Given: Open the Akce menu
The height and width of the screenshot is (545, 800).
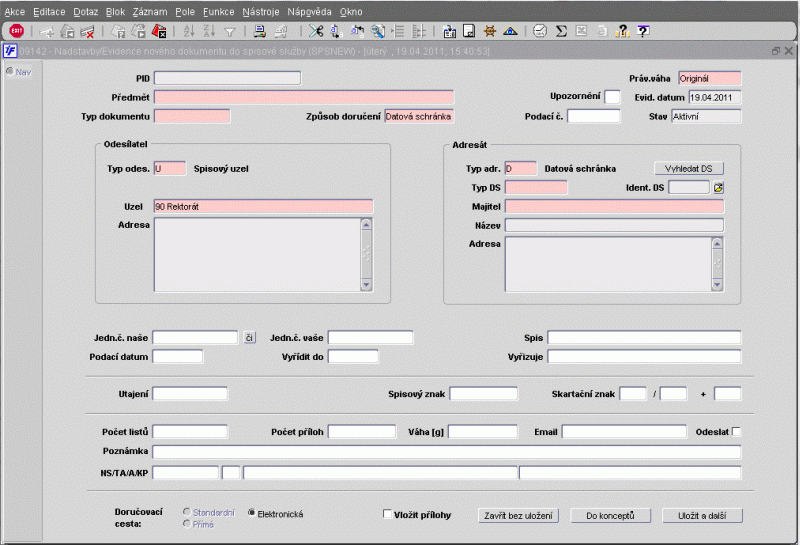Looking at the screenshot, I should coord(15,12).
